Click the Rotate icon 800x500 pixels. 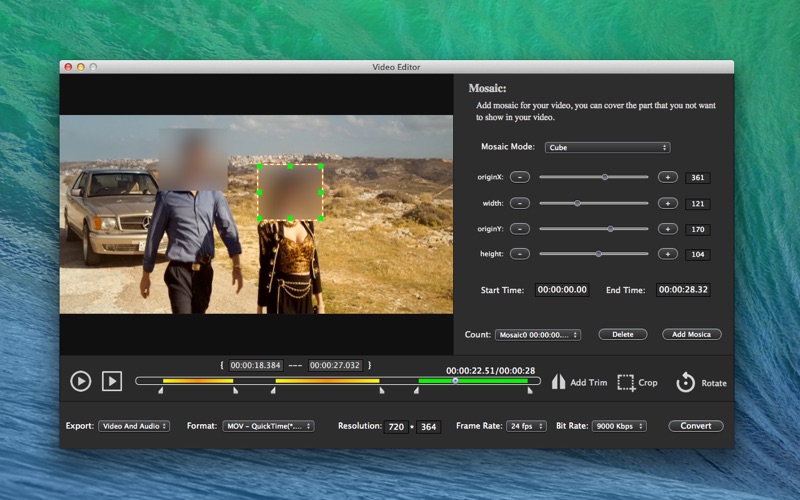[685, 382]
